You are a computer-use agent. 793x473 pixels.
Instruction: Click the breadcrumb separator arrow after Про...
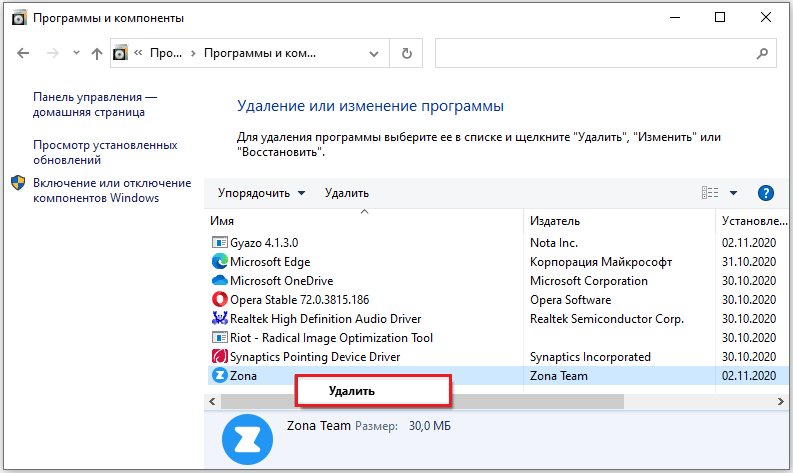pyautogui.click(x=193, y=53)
